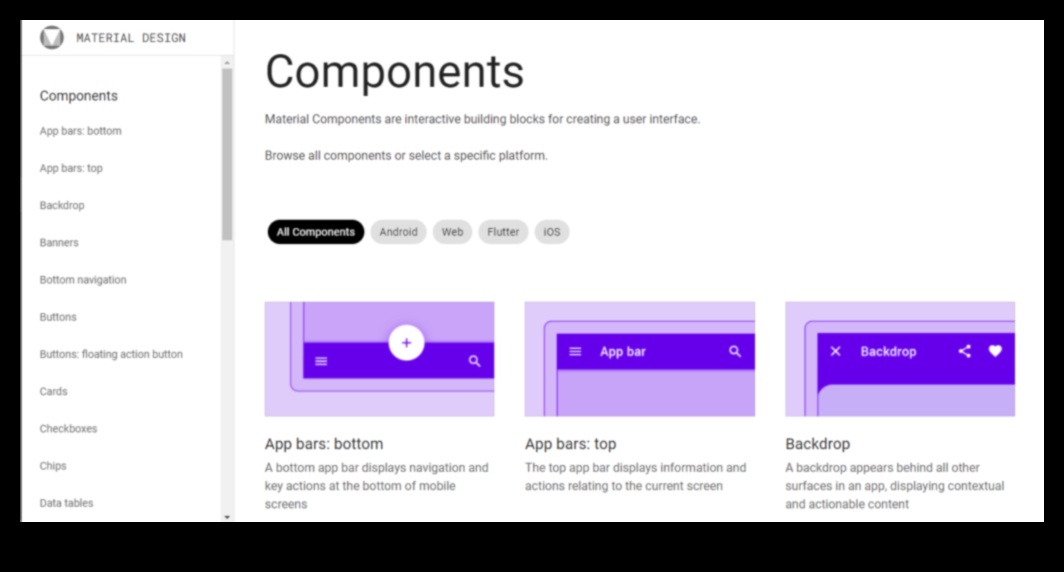Open the App bars: top card title
Screen dimensions: 1064x572
(570, 444)
